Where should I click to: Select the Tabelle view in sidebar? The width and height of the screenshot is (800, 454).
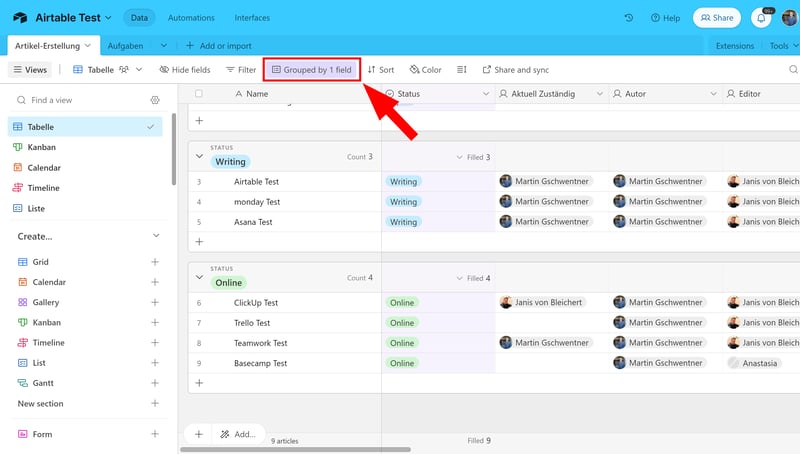85,127
